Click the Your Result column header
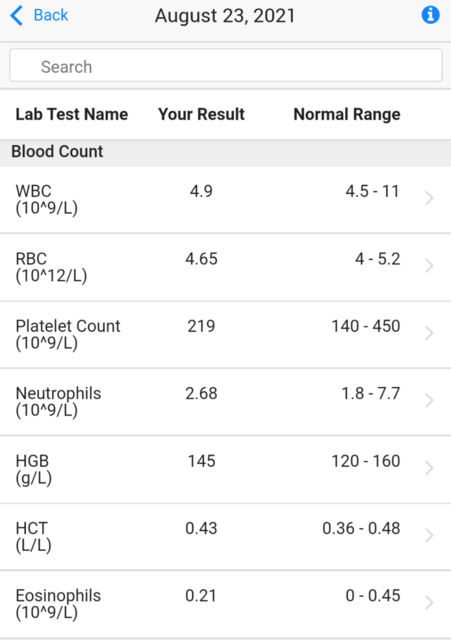 pyautogui.click(x=201, y=114)
